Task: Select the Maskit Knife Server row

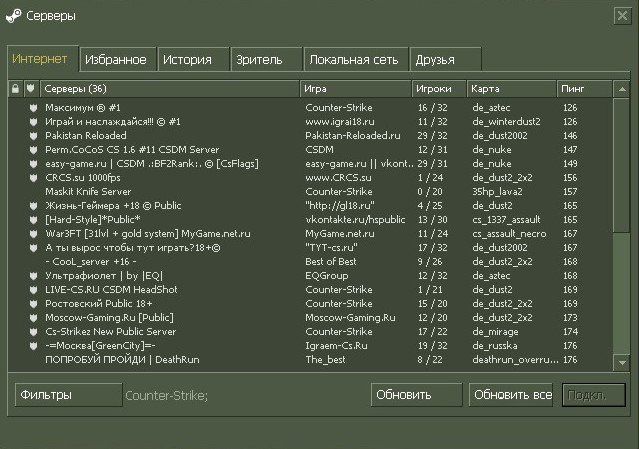Action: pyautogui.click(x=310, y=191)
